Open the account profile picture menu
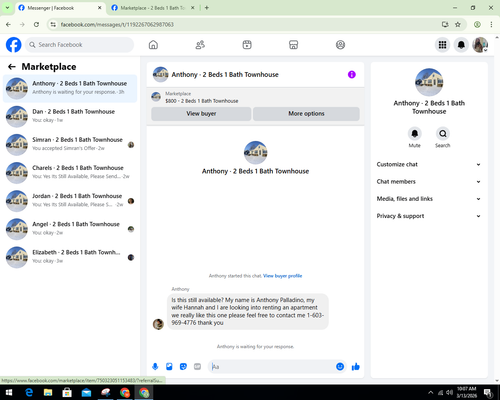 click(x=480, y=45)
